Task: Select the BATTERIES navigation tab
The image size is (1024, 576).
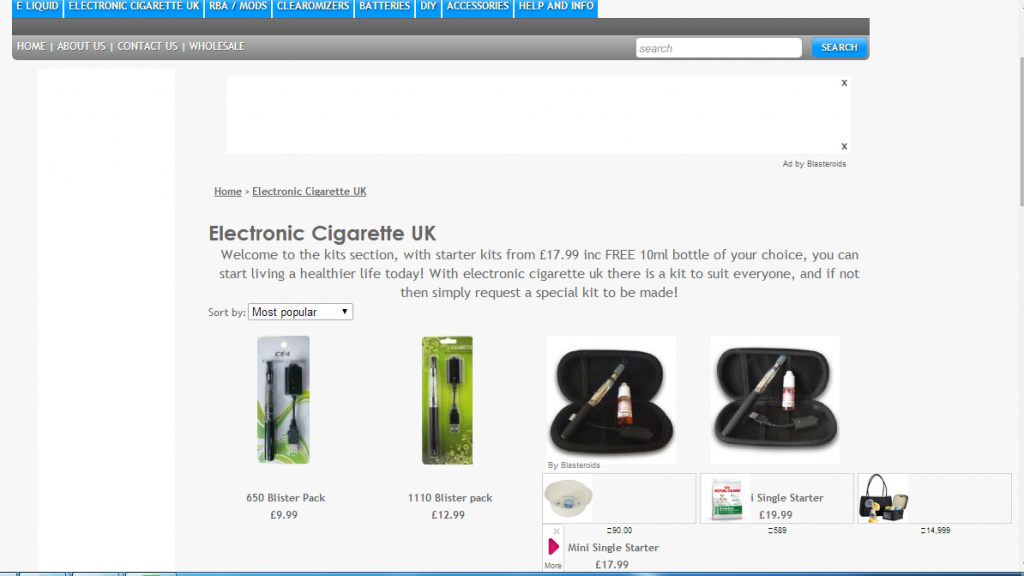Action: (385, 7)
